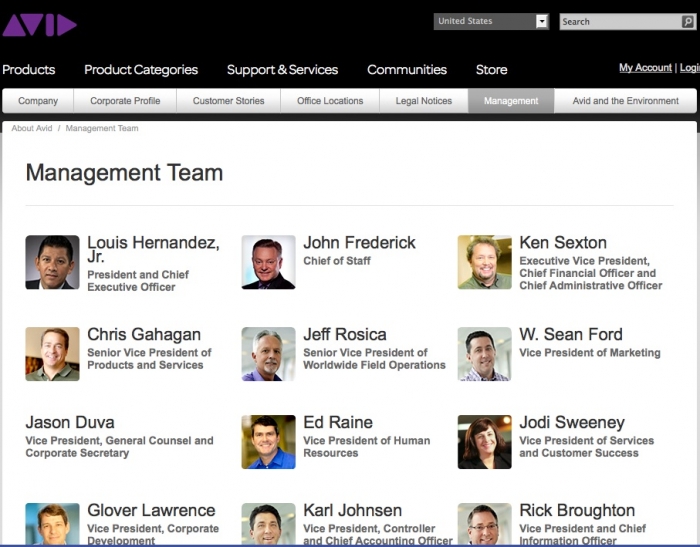Click Jodi Sweeney's photo
700x547 pixels.
pyautogui.click(x=484, y=442)
